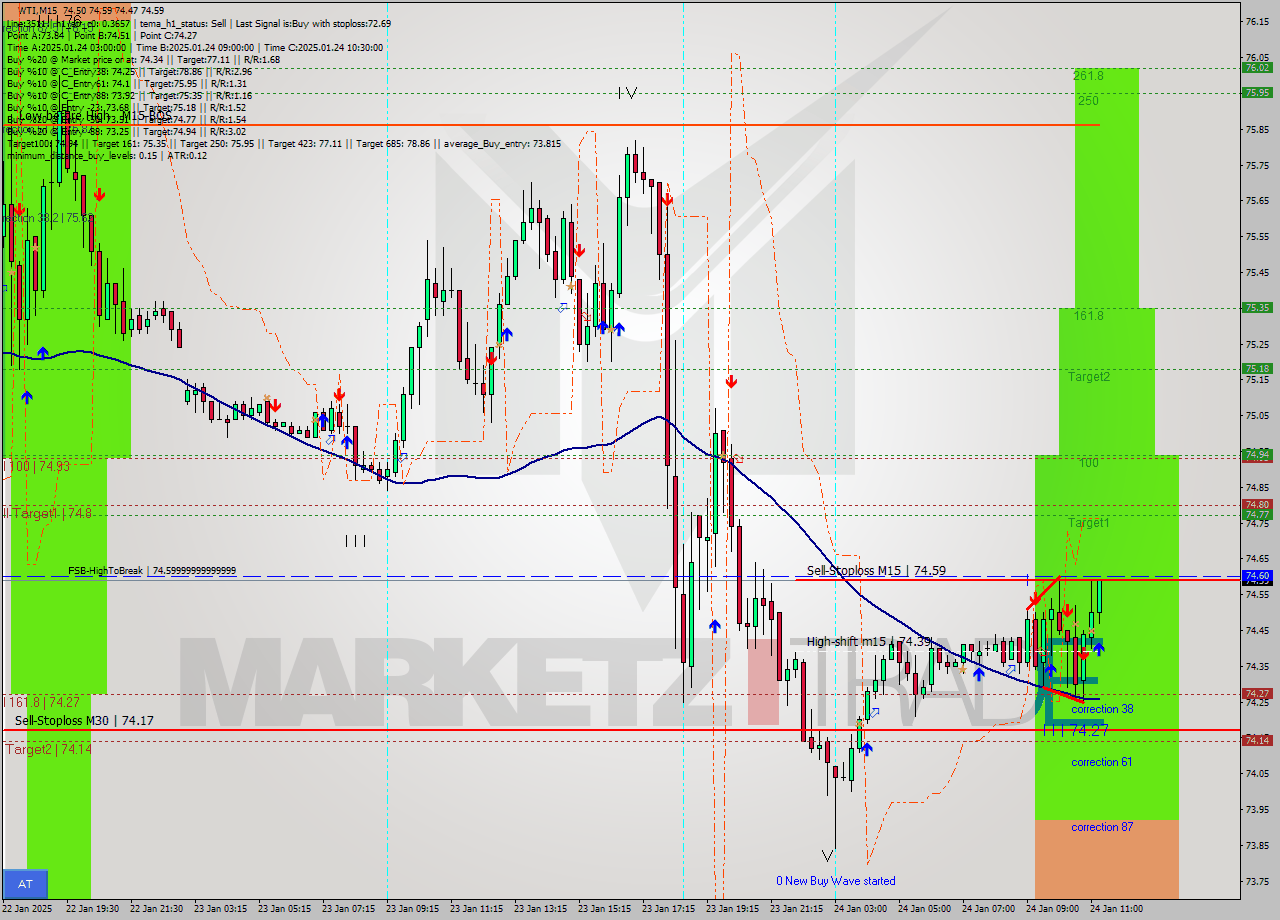Viewport: 1280px width, 920px height.
Task: Click the '23 Jan 09:15' time axis label
Action: [x=413, y=909]
